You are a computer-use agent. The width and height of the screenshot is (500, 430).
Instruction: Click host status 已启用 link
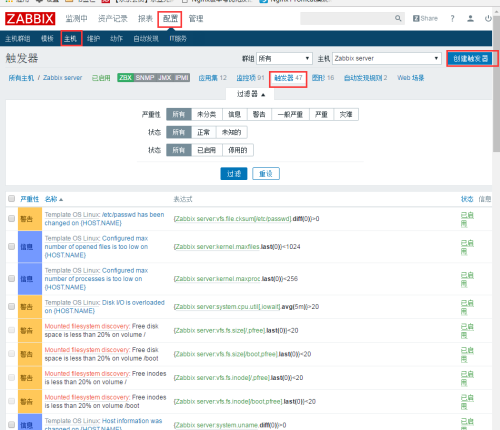coord(101,78)
